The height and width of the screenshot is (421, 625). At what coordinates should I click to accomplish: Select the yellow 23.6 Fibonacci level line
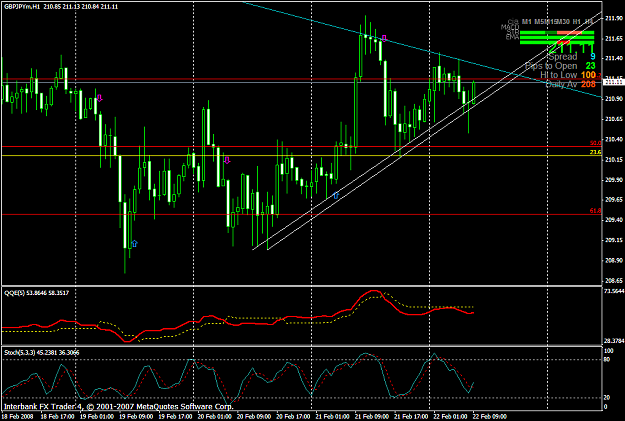[301, 155]
